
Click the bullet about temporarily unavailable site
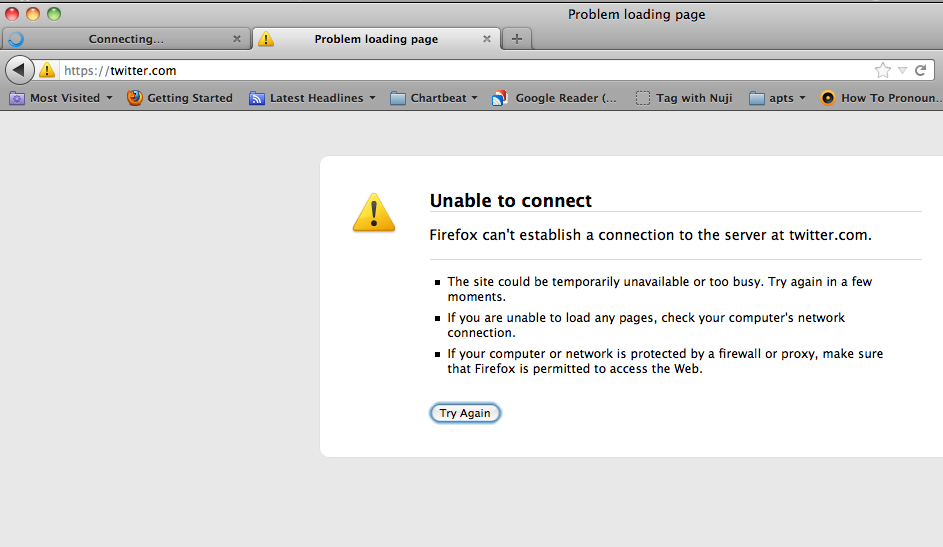pos(660,289)
